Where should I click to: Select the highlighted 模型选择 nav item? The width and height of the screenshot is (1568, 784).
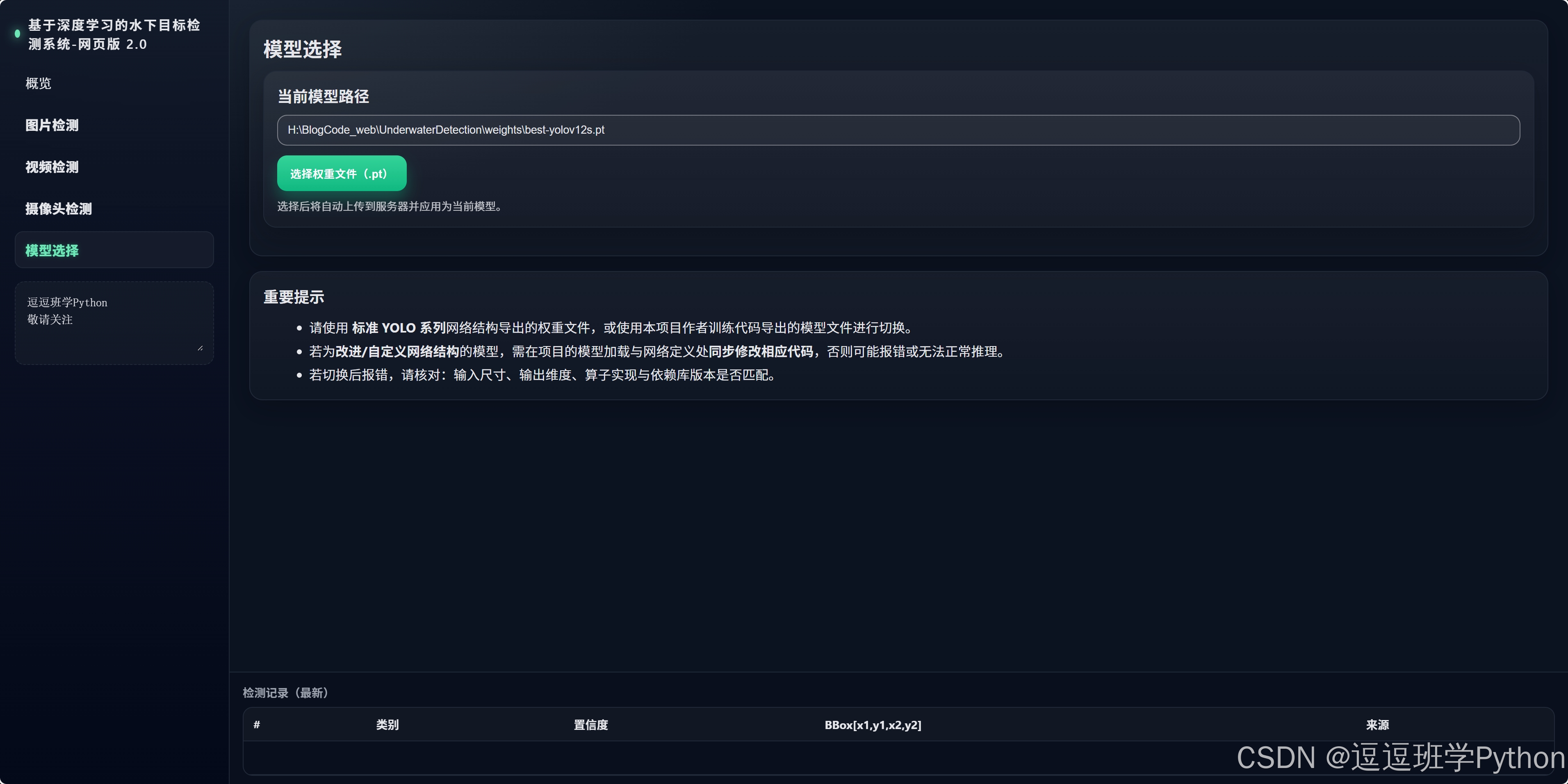click(51, 250)
